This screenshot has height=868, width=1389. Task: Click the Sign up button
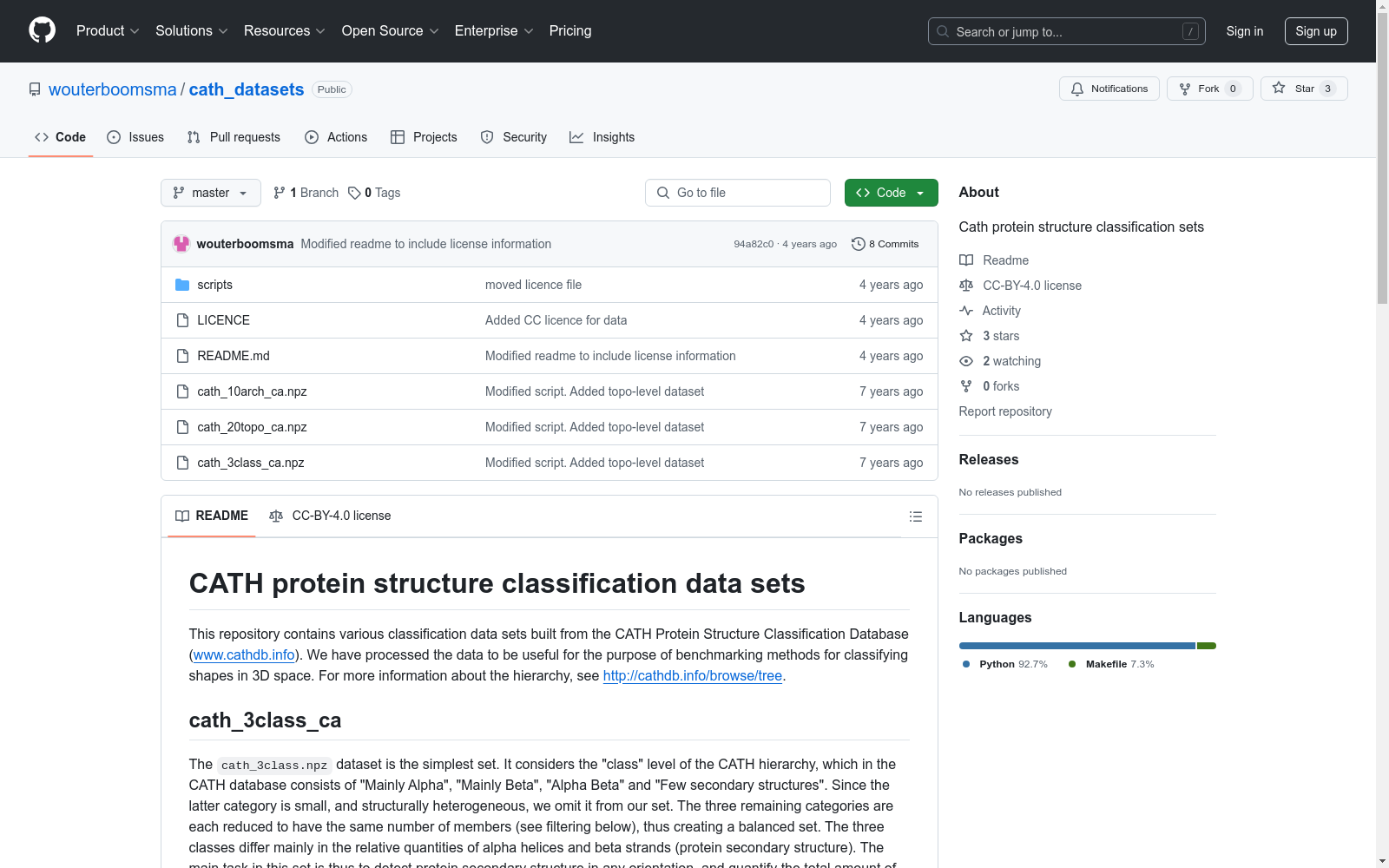1316,31
